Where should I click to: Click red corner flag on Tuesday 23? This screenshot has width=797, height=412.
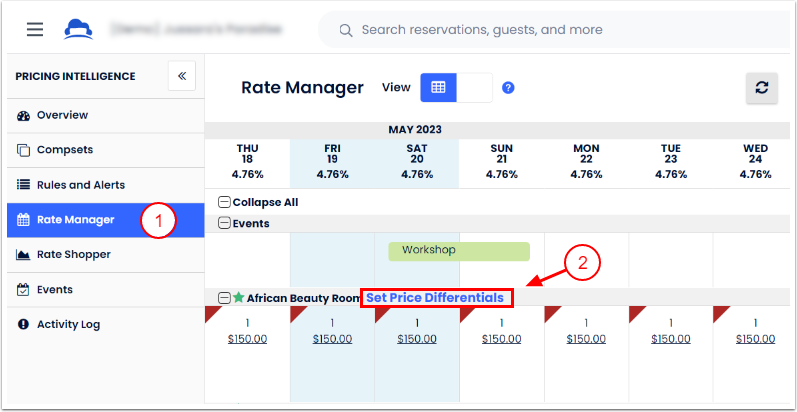[x=634, y=312]
